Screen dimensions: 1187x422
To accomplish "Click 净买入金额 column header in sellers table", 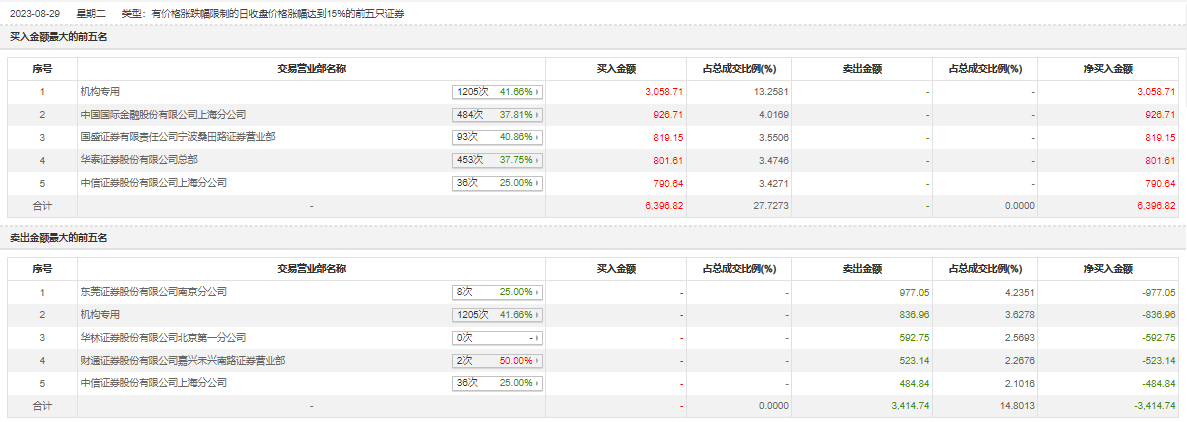I will 1107,269.
